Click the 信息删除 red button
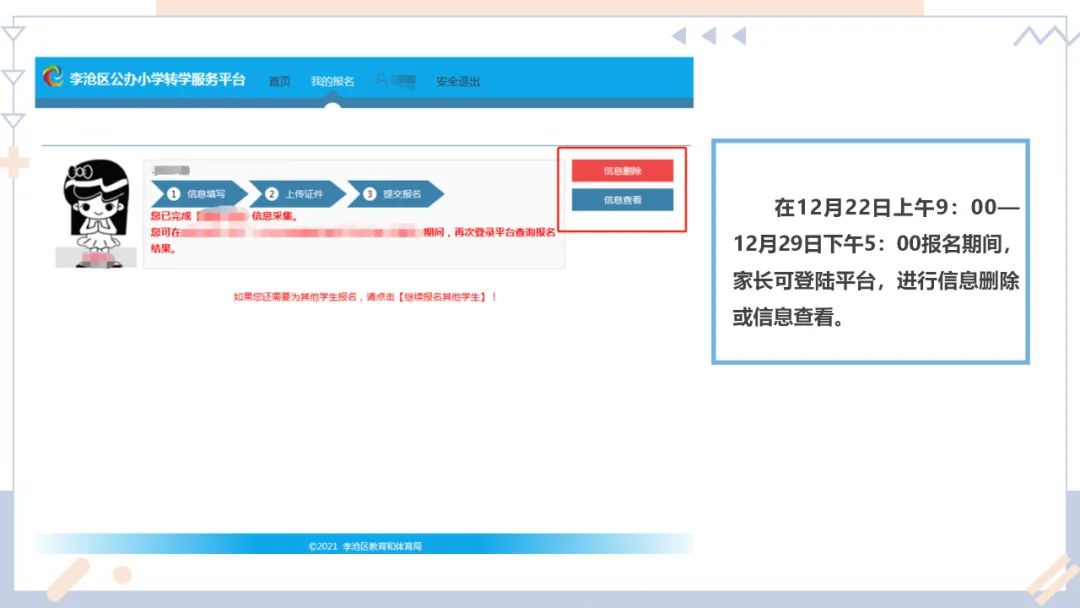Screen dimensions: 1080x608 (622, 170)
